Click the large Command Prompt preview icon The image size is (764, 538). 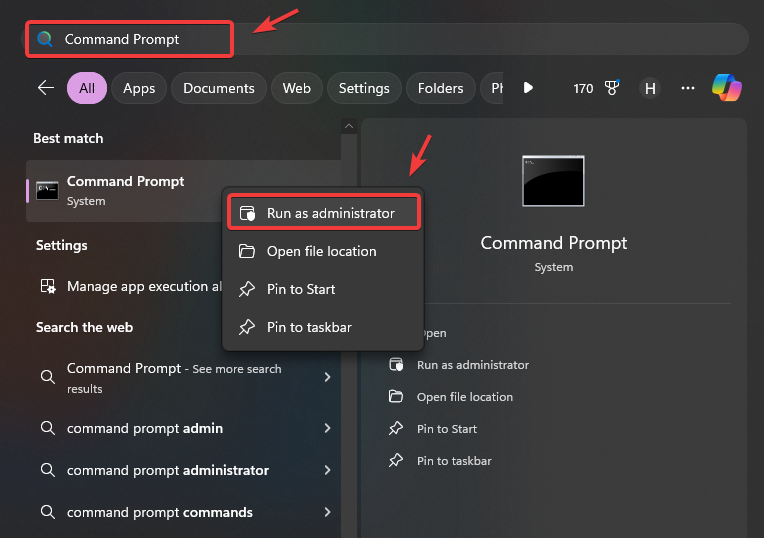553,181
